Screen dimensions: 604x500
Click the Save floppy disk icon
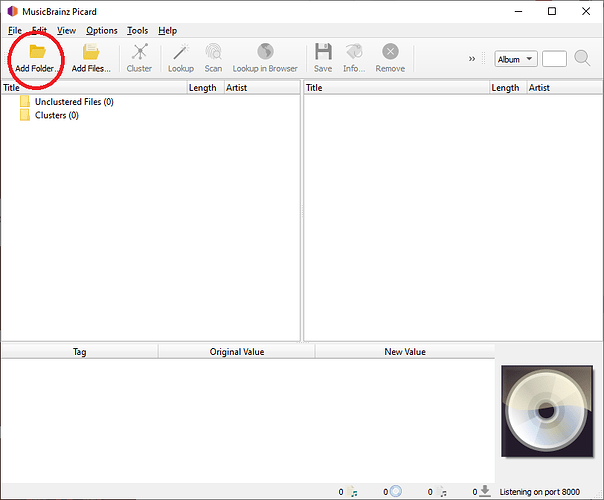click(323, 52)
